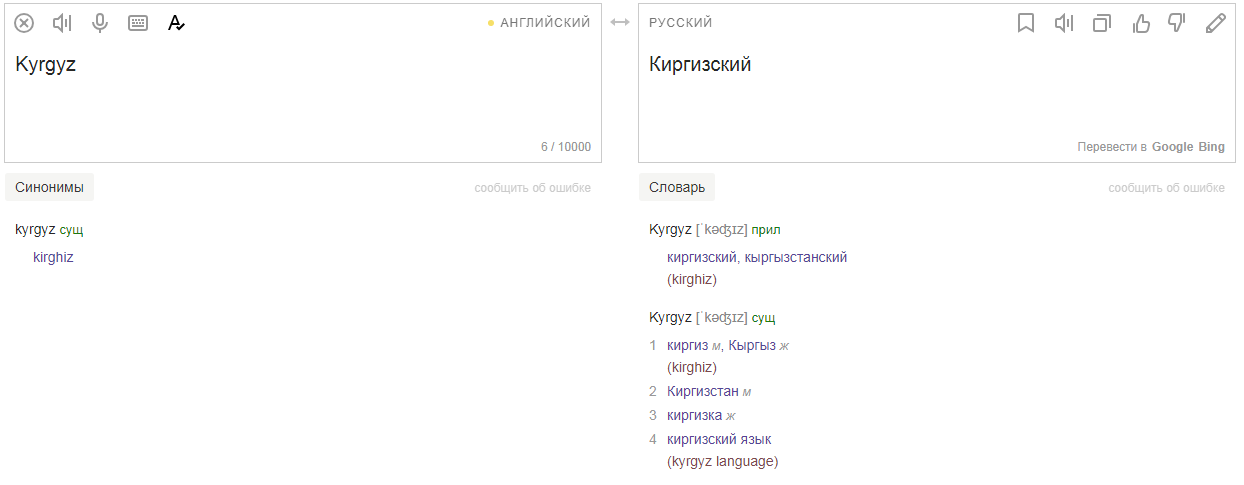Viewport: 1244px width, 485px height.
Task: Open translation in Google
Action: tap(1172, 147)
